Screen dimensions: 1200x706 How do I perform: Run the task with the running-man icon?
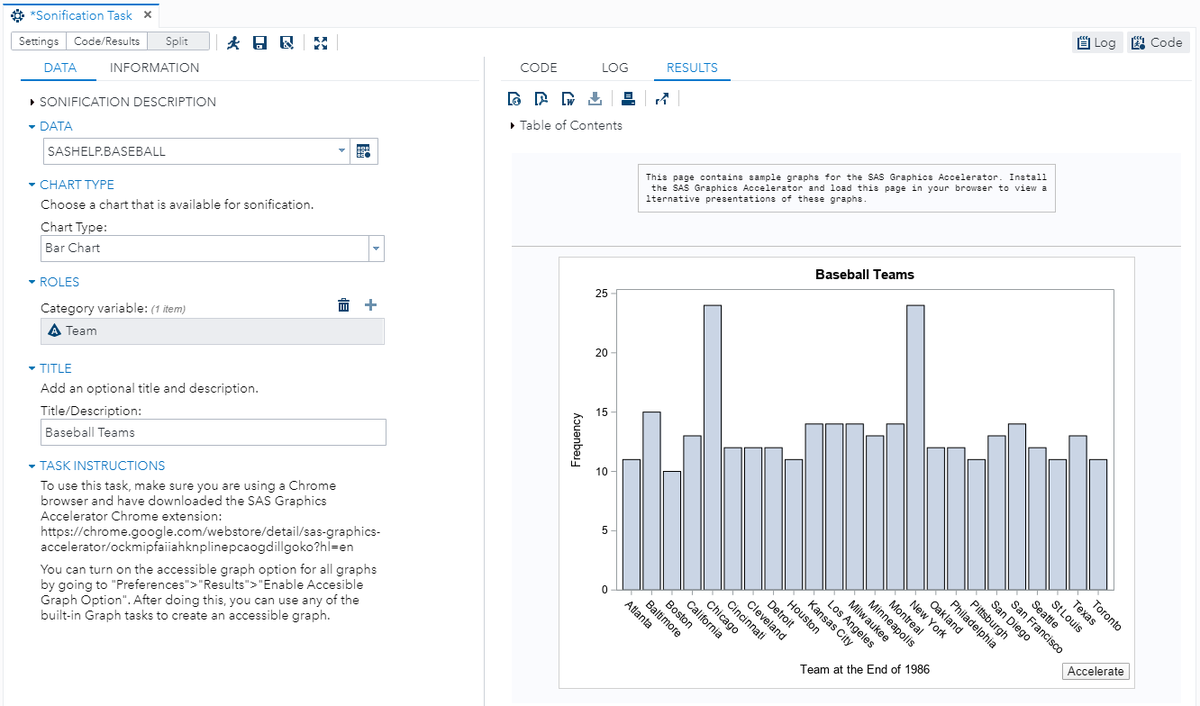(233, 42)
